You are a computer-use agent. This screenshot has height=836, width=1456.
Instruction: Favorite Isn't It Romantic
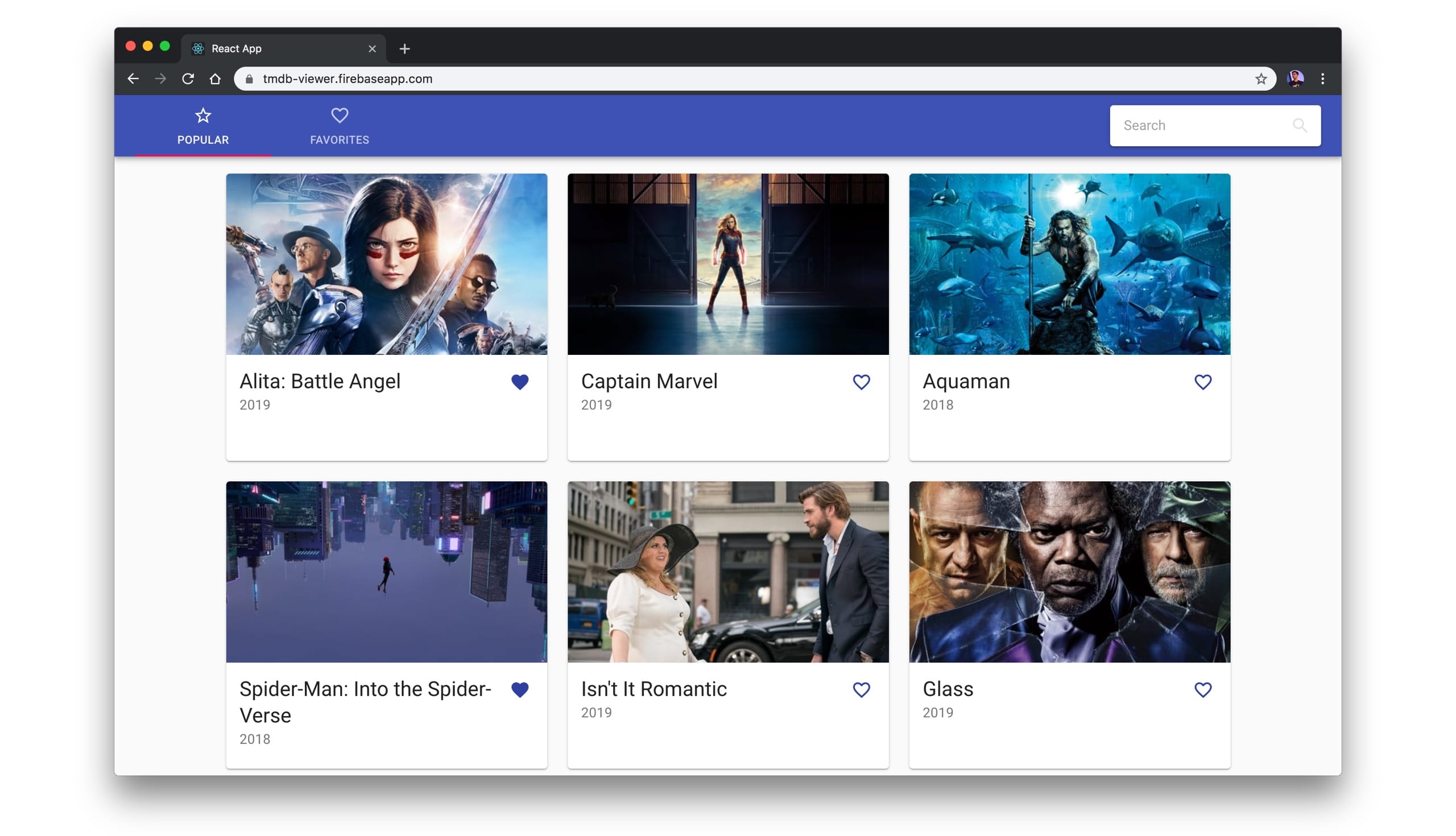(x=861, y=690)
